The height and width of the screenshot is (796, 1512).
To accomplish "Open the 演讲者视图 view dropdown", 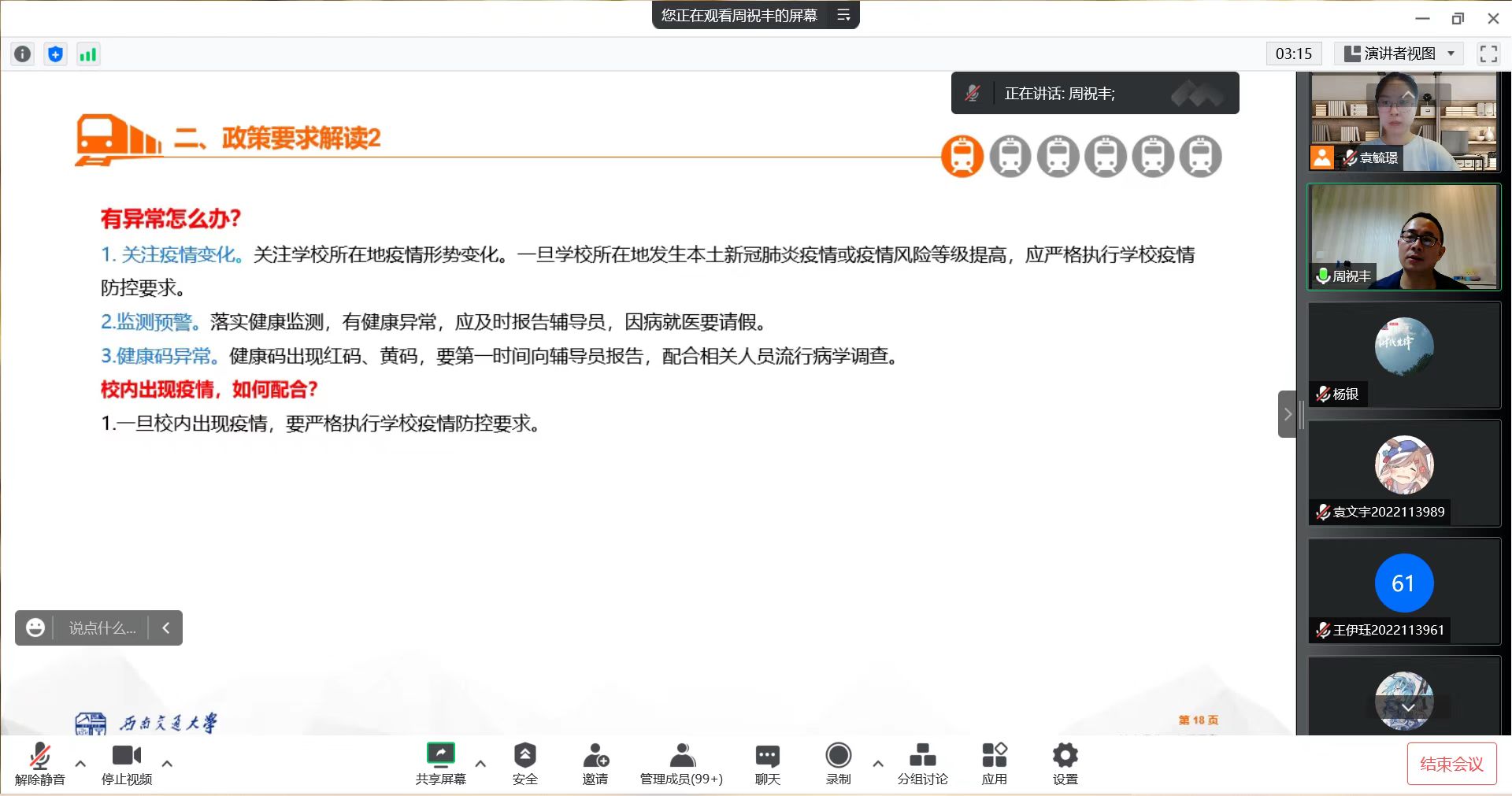I will coord(1399,54).
